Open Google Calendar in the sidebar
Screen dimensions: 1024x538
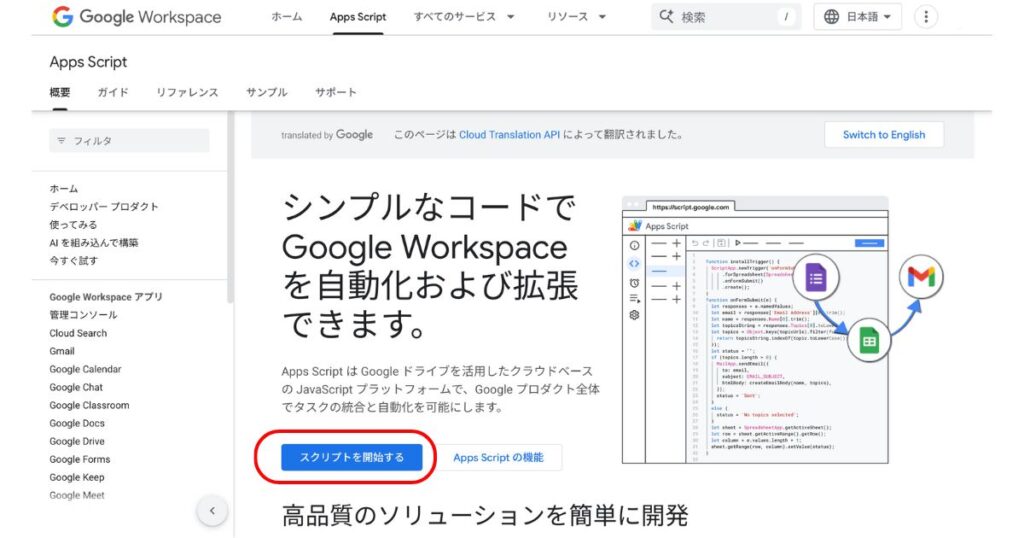86,369
